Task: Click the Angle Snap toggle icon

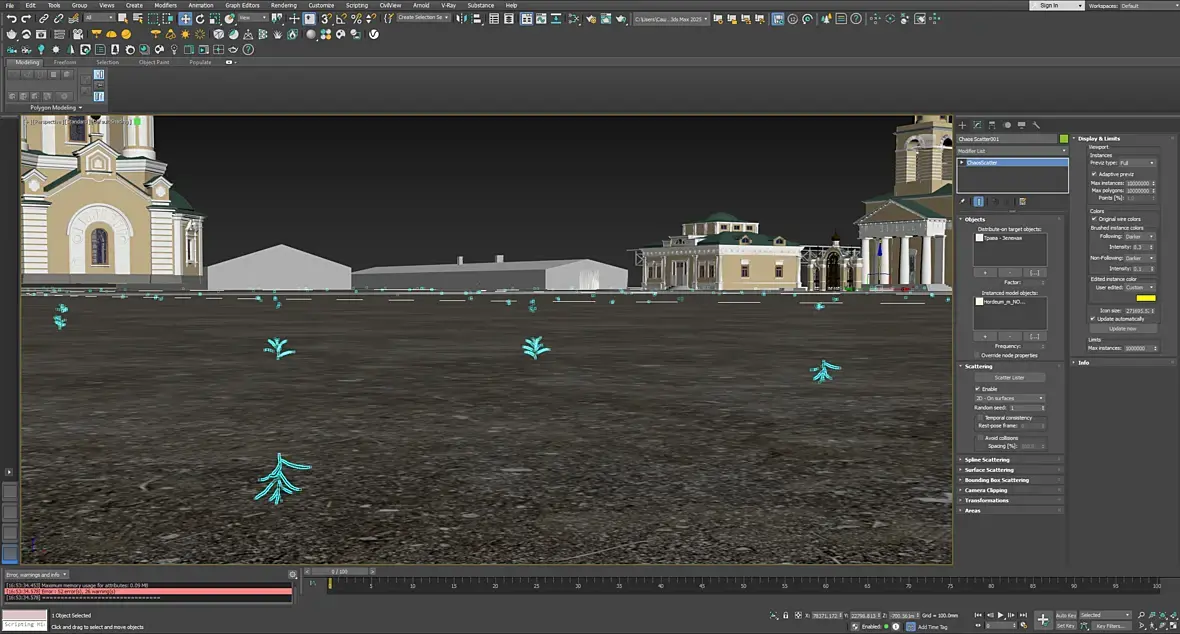Action: pos(340,19)
